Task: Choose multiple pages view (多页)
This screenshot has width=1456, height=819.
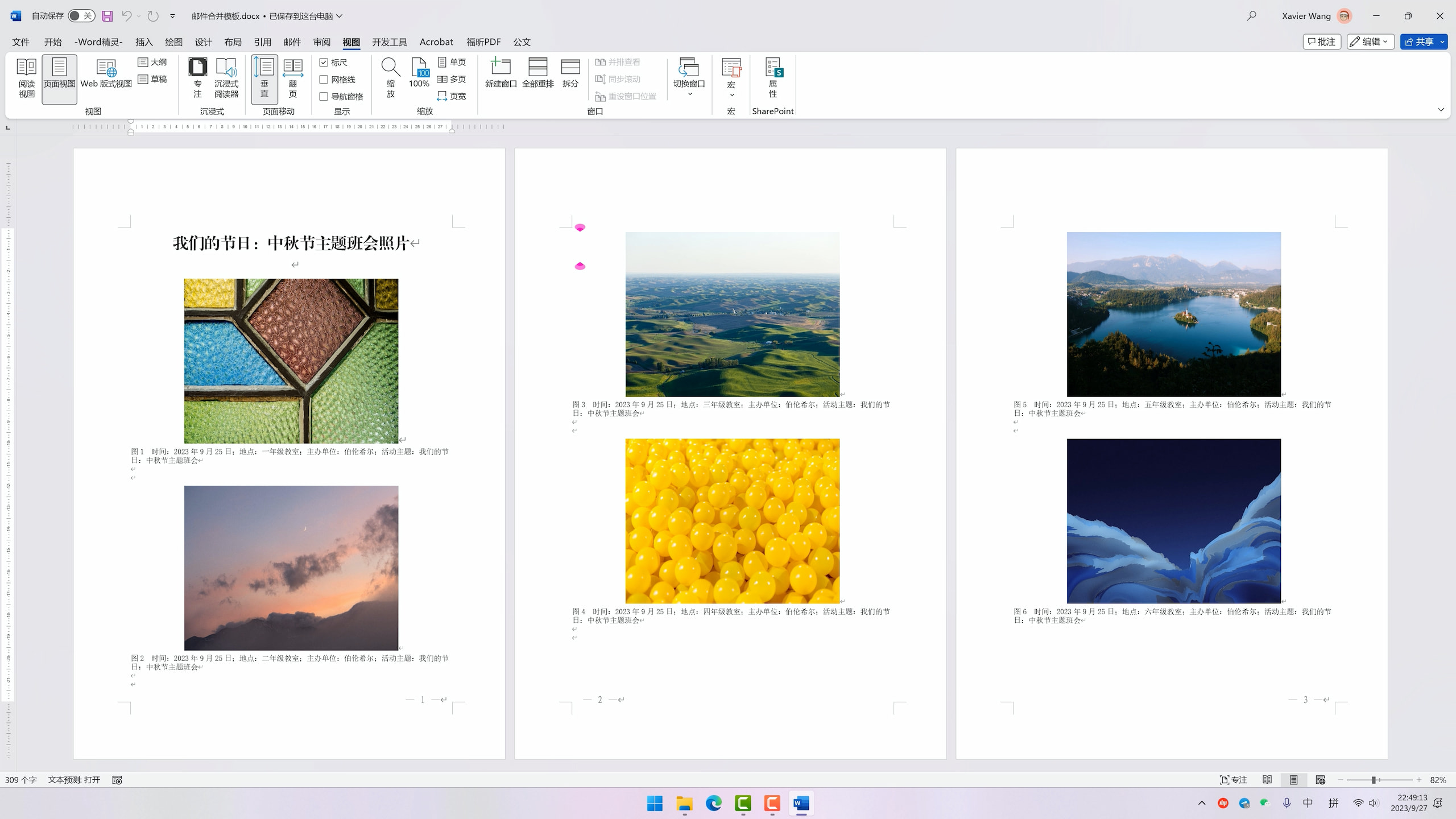Action: pyautogui.click(x=452, y=79)
